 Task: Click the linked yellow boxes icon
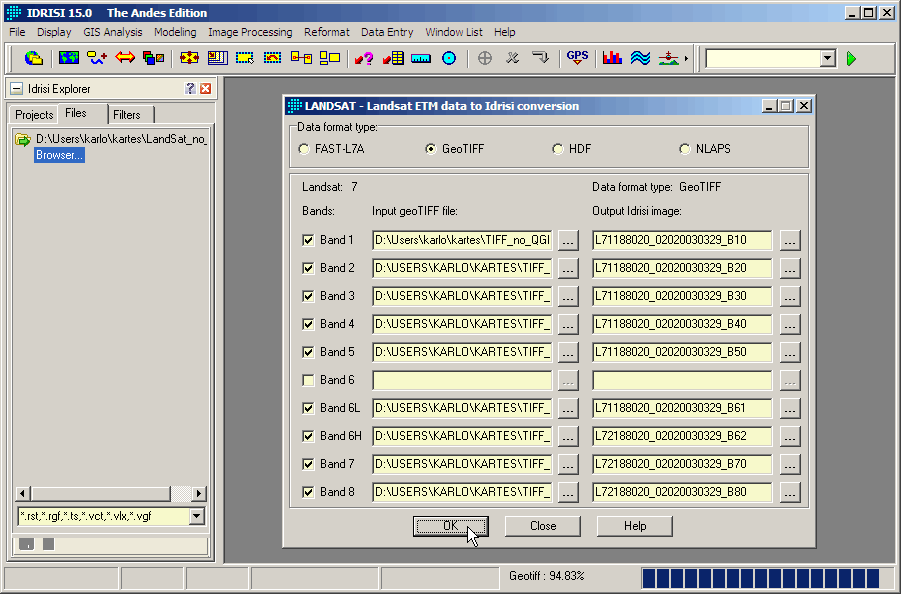click(301, 58)
